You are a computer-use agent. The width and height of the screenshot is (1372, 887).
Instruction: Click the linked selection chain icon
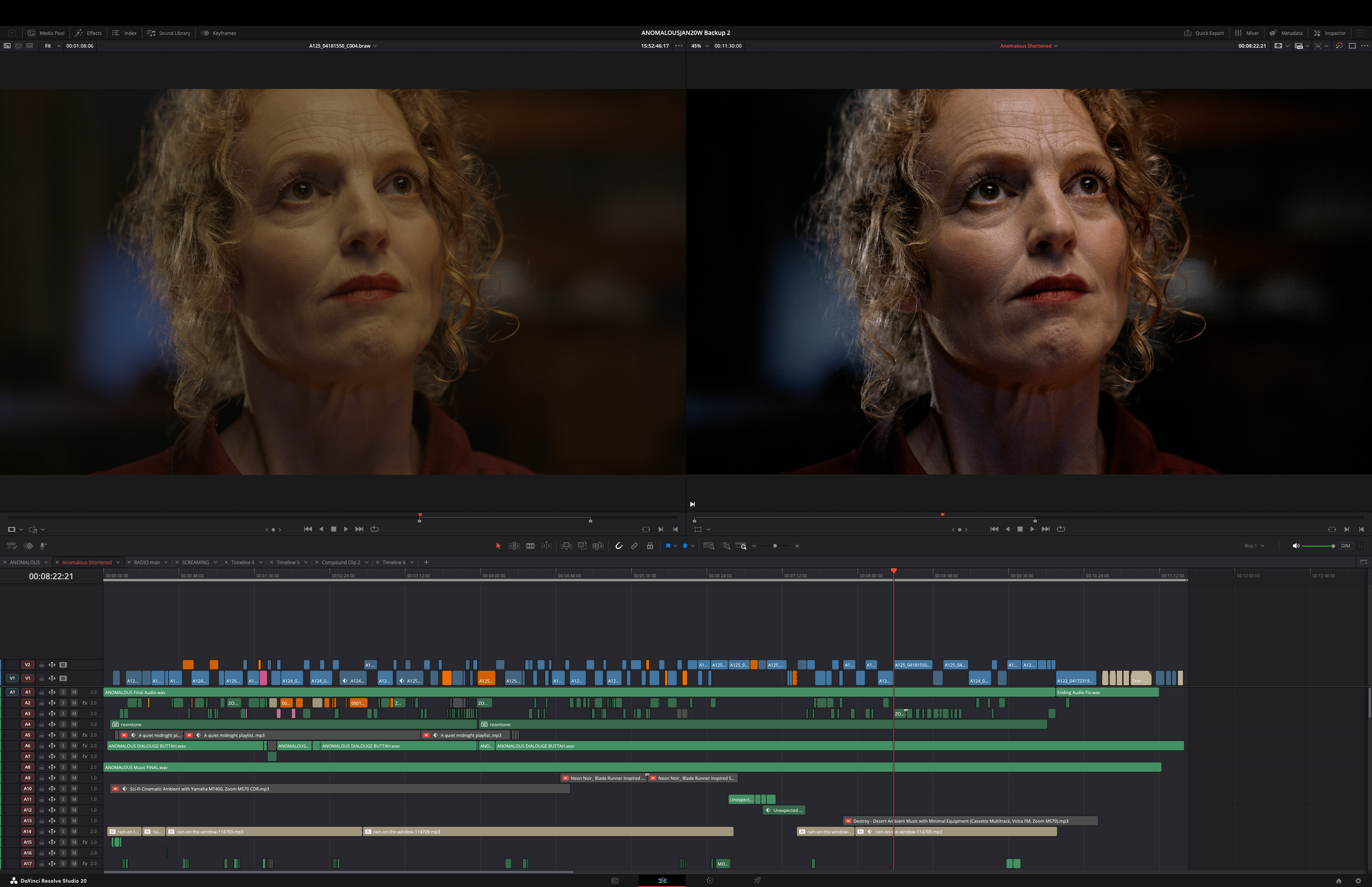tap(634, 546)
